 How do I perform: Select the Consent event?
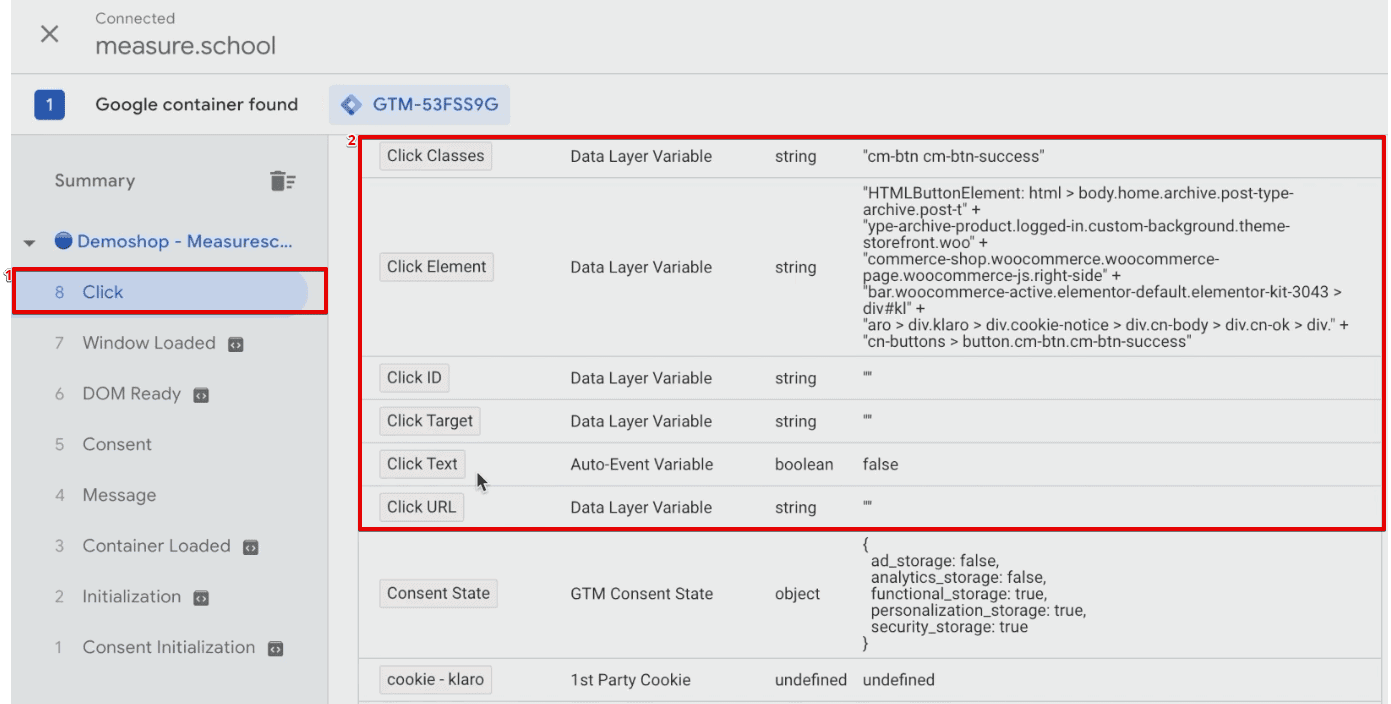[x=115, y=444]
